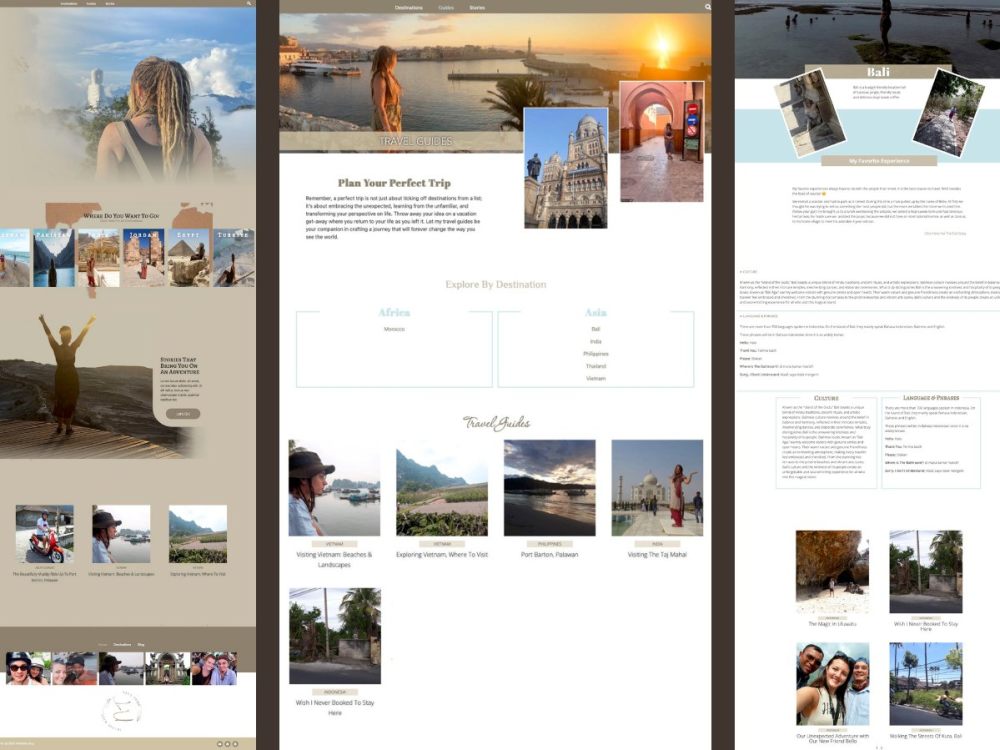Open Destinations menu in guides page header
Viewport: 1000px width, 750px height.
409,8
